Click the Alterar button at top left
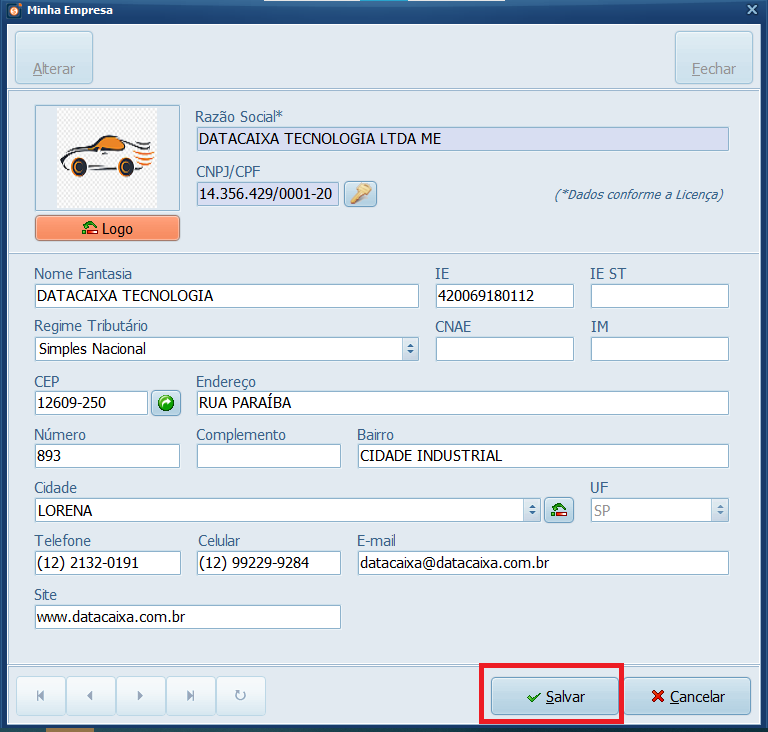 (54, 58)
